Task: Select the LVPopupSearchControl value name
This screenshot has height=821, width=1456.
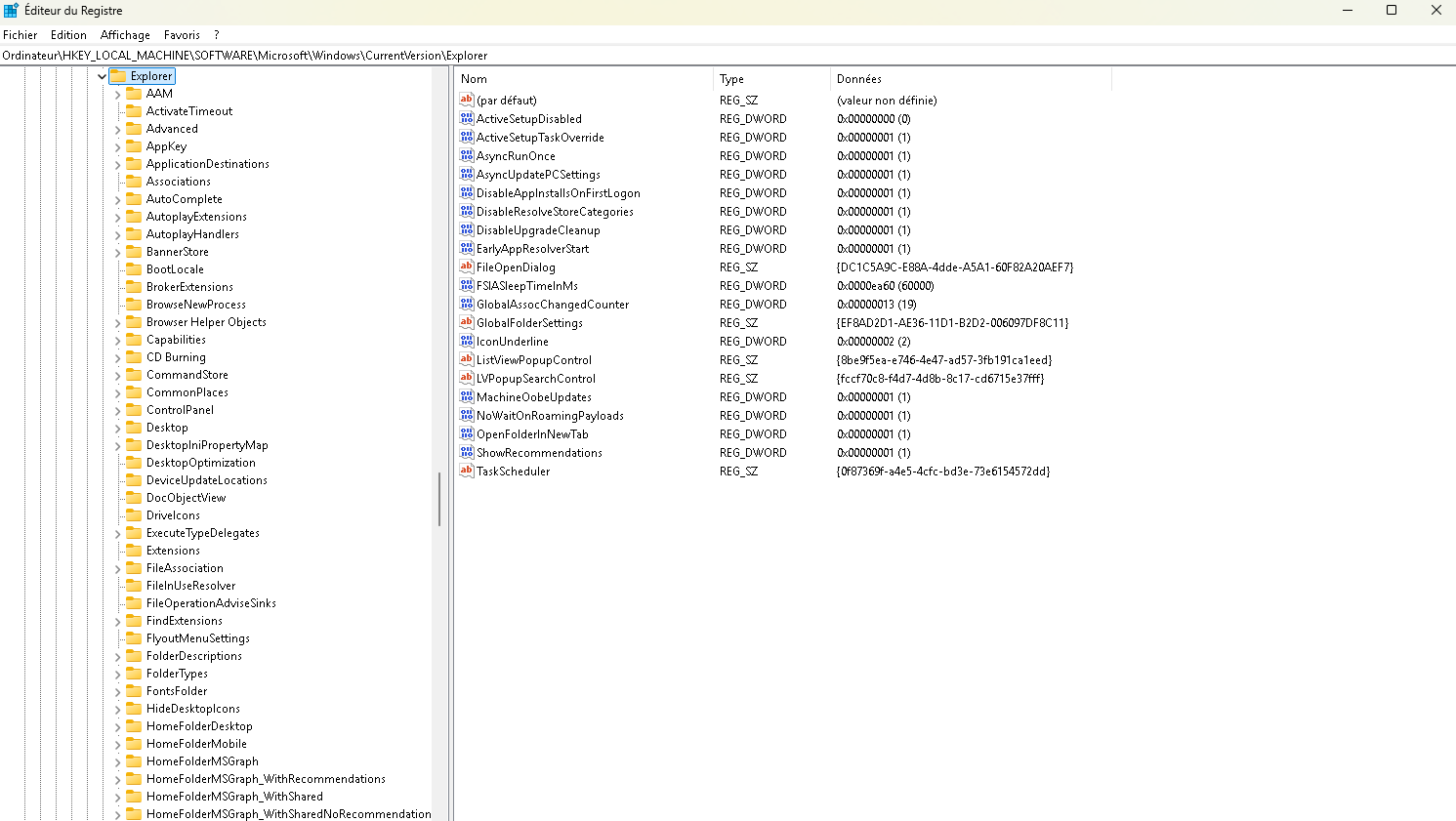Action: (536, 379)
